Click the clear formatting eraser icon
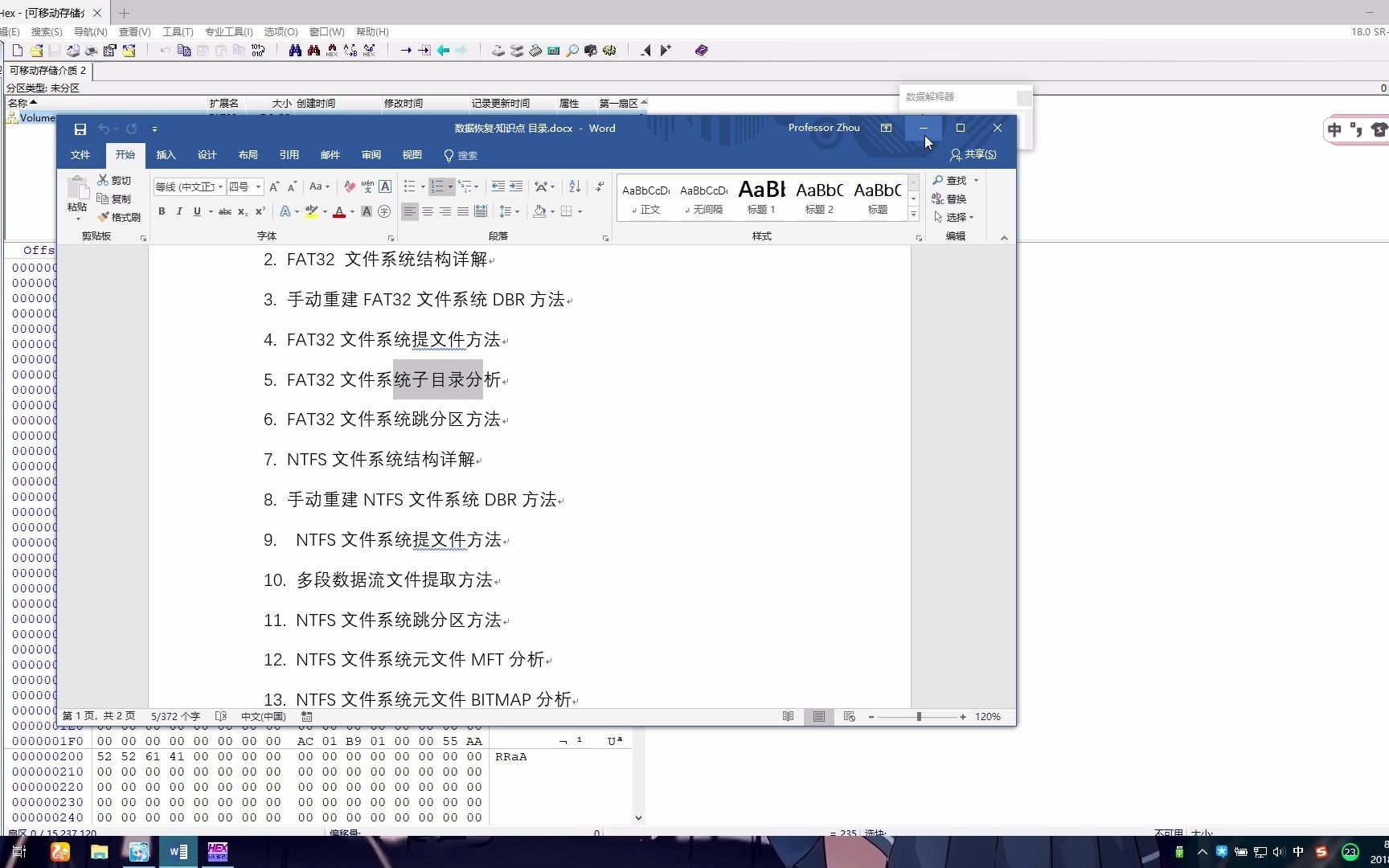 coord(349,186)
